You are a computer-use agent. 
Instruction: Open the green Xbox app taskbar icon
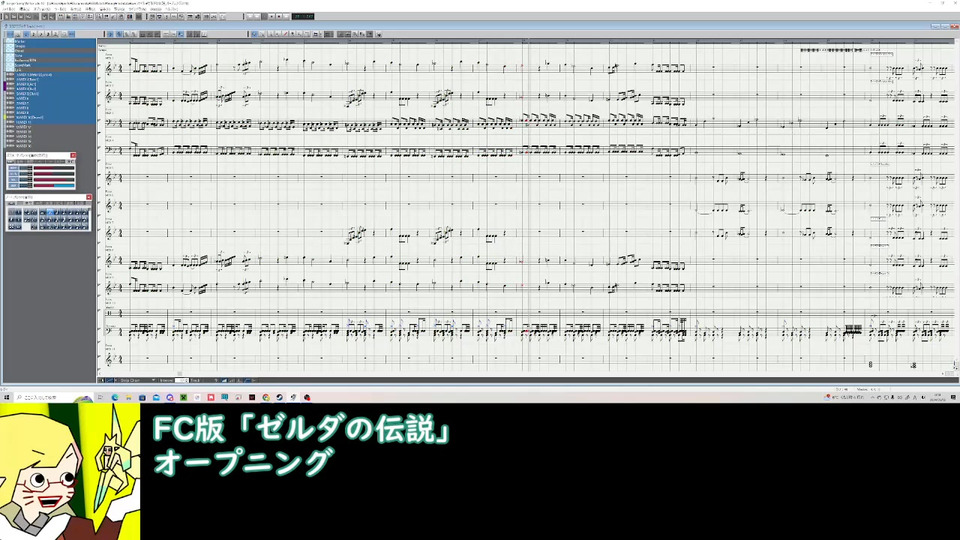(x=183, y=397)
